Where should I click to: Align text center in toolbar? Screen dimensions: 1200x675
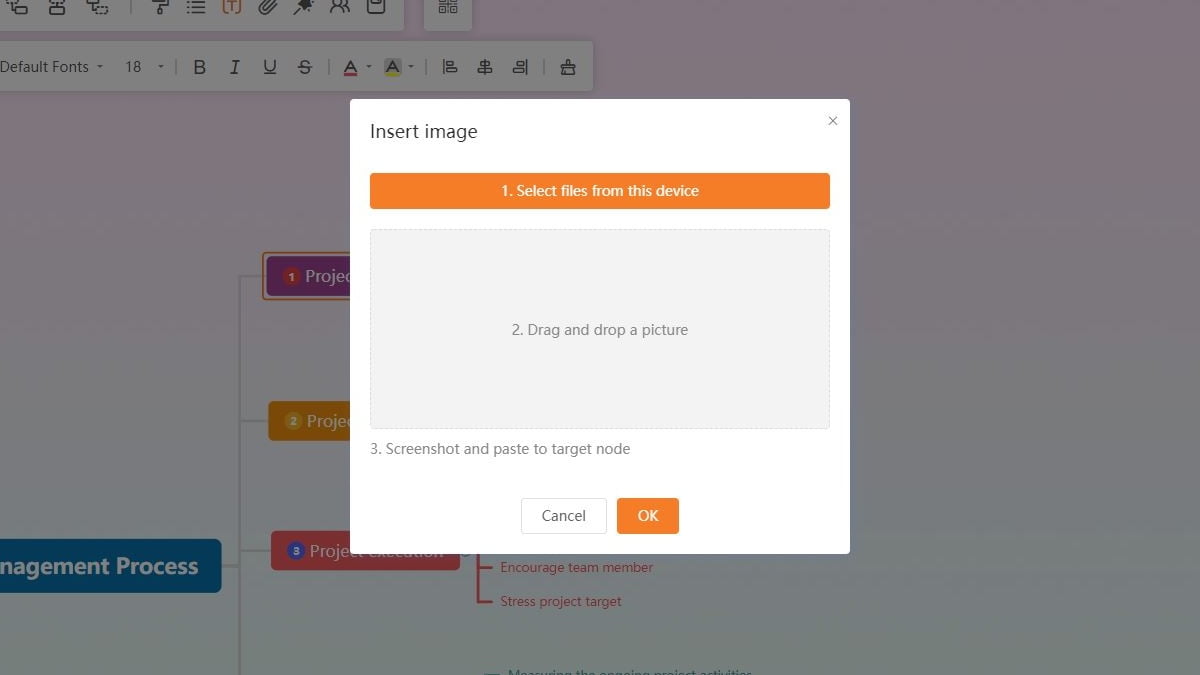[x=485, y=67]
